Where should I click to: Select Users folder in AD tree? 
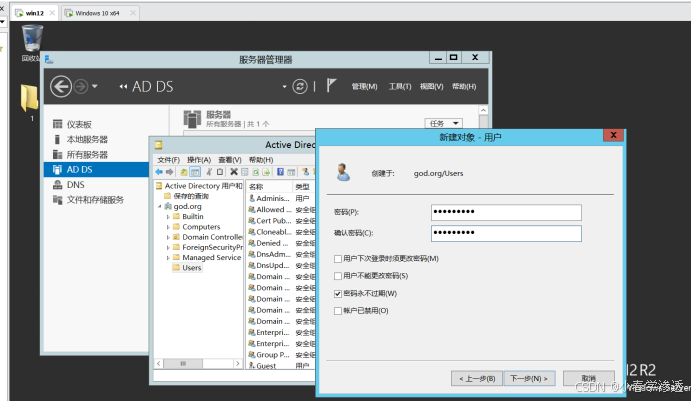[x=192, y=268]
